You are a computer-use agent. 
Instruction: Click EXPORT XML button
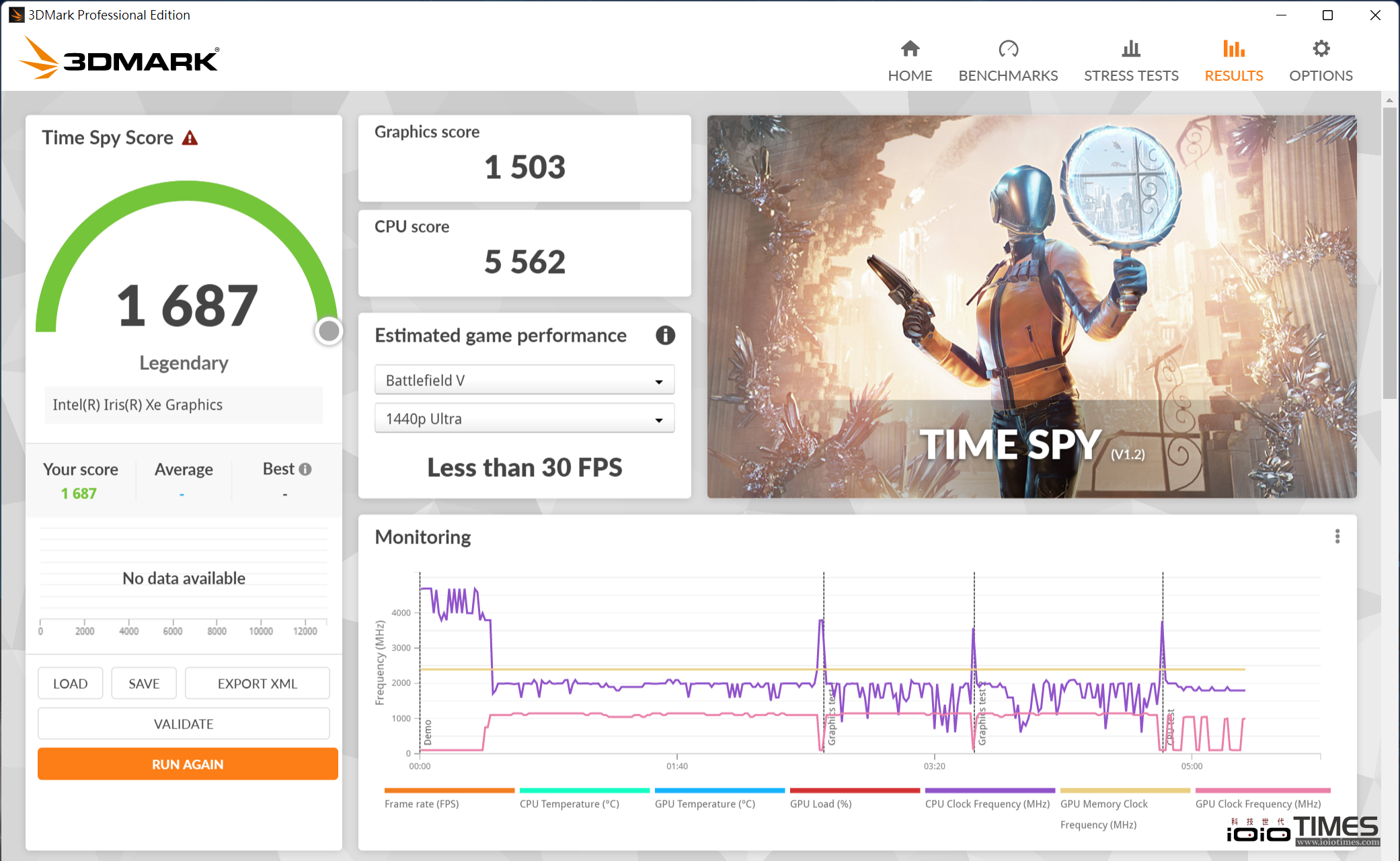(258, 683)
